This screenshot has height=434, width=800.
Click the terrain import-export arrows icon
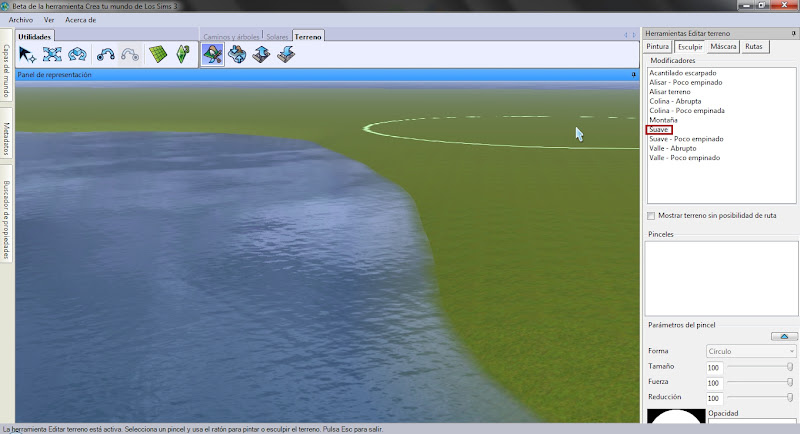pos(237,55)
